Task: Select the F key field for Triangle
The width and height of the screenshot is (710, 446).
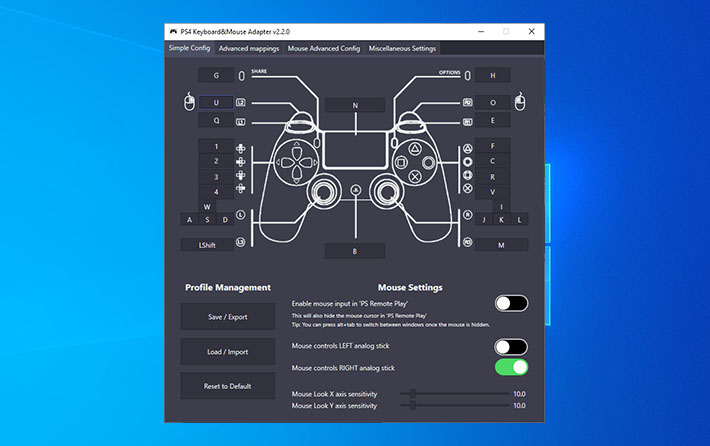Action: point(493,146)
